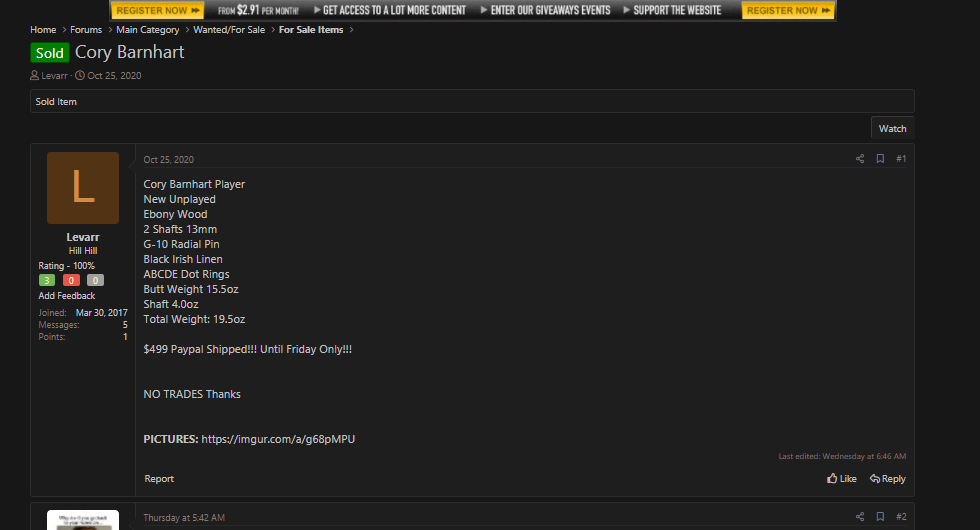Click the red negative feedback count
Image resolution: width=980 pixels, height=530 pixels.
(x=71, y=280)
